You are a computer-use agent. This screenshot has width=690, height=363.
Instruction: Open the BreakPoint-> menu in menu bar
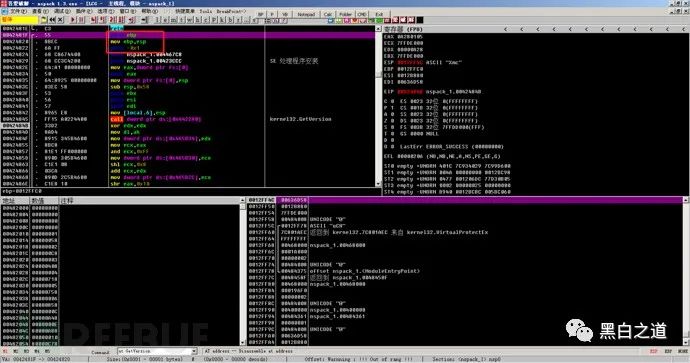(231, 11)
